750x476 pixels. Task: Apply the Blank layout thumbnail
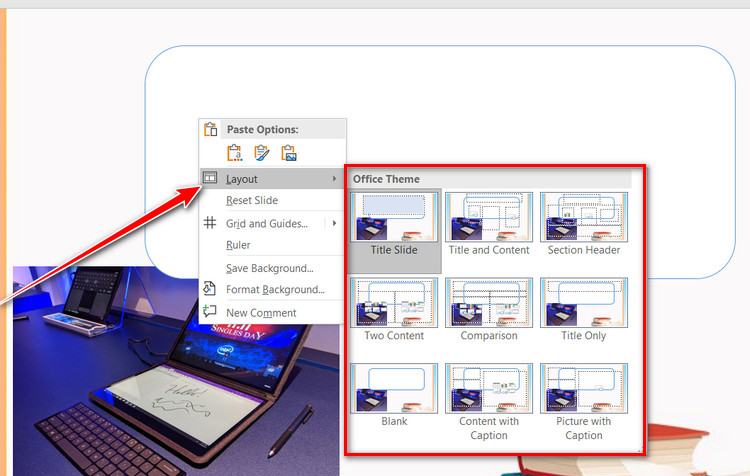click(x=394, y=388)
